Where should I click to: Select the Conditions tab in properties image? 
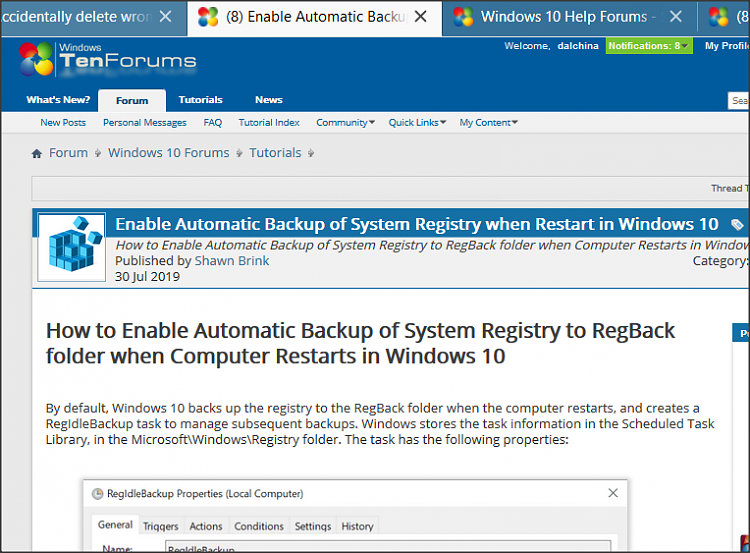pyautogui.click(x=259, y=526)
